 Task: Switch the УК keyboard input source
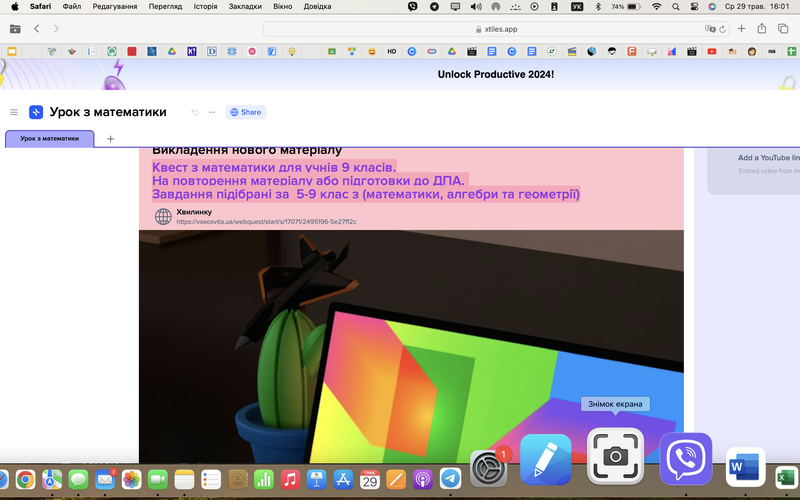(577, 7)
